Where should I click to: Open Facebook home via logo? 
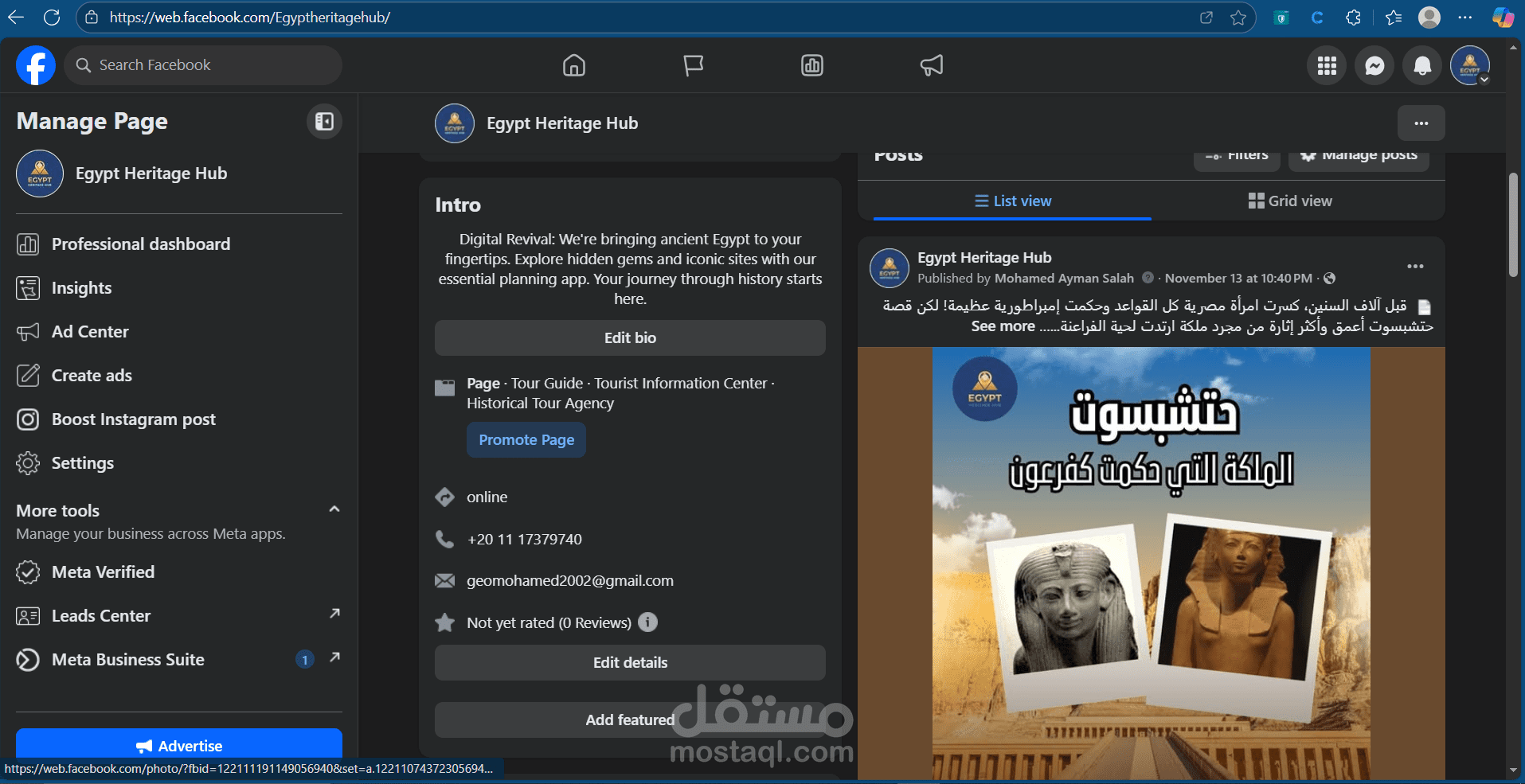coord(36,65)
